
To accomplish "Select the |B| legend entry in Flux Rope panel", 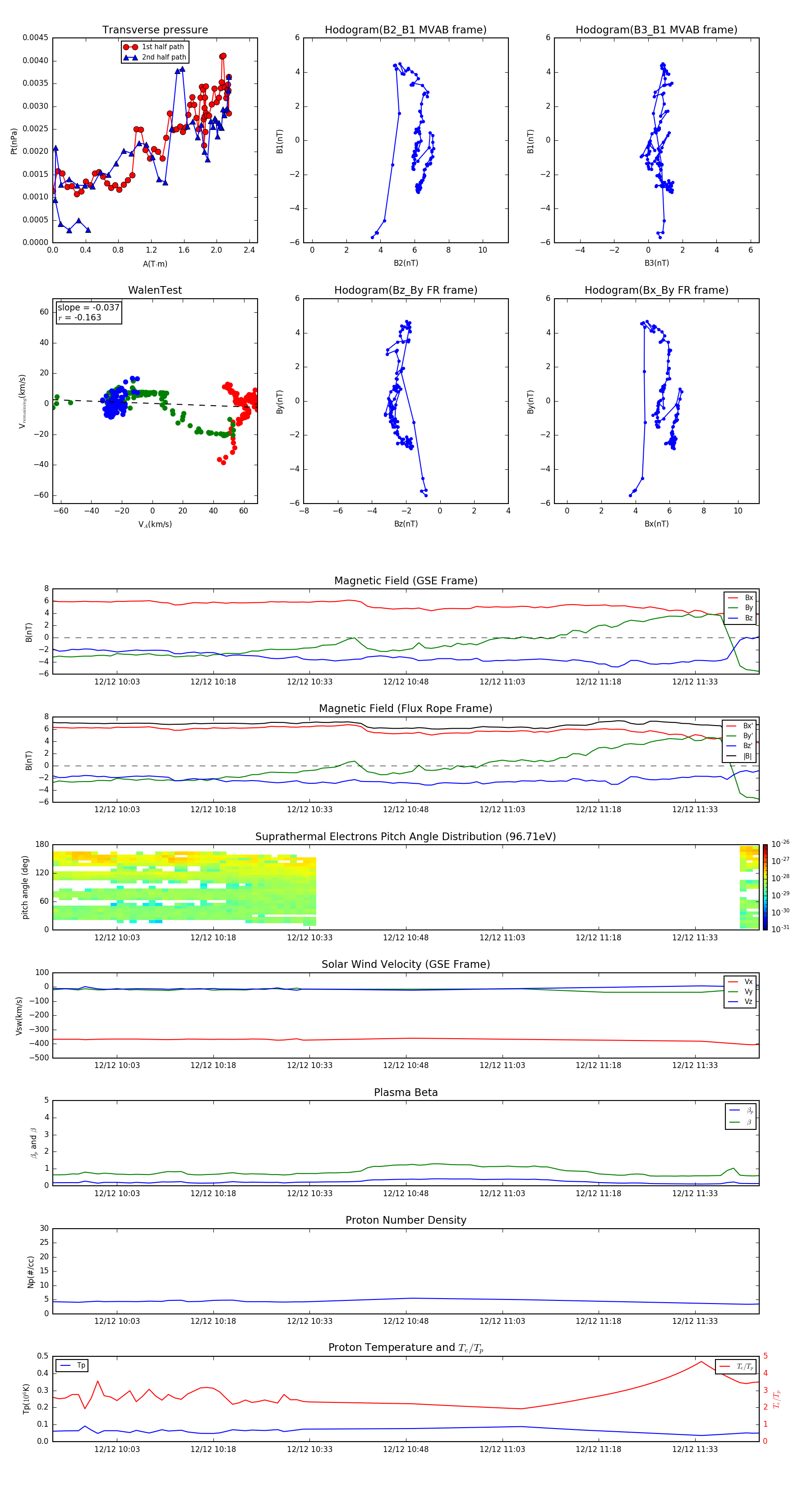I will coord(740,756).
